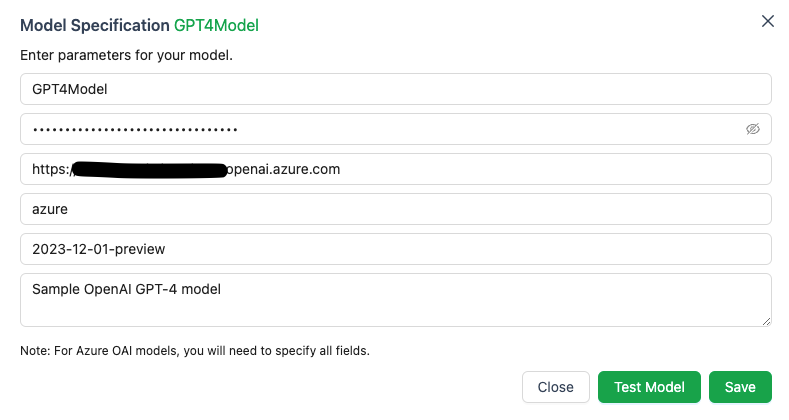789x420 pixels.
Task: Select the API type field containing azure
Action: pos(395,209)
